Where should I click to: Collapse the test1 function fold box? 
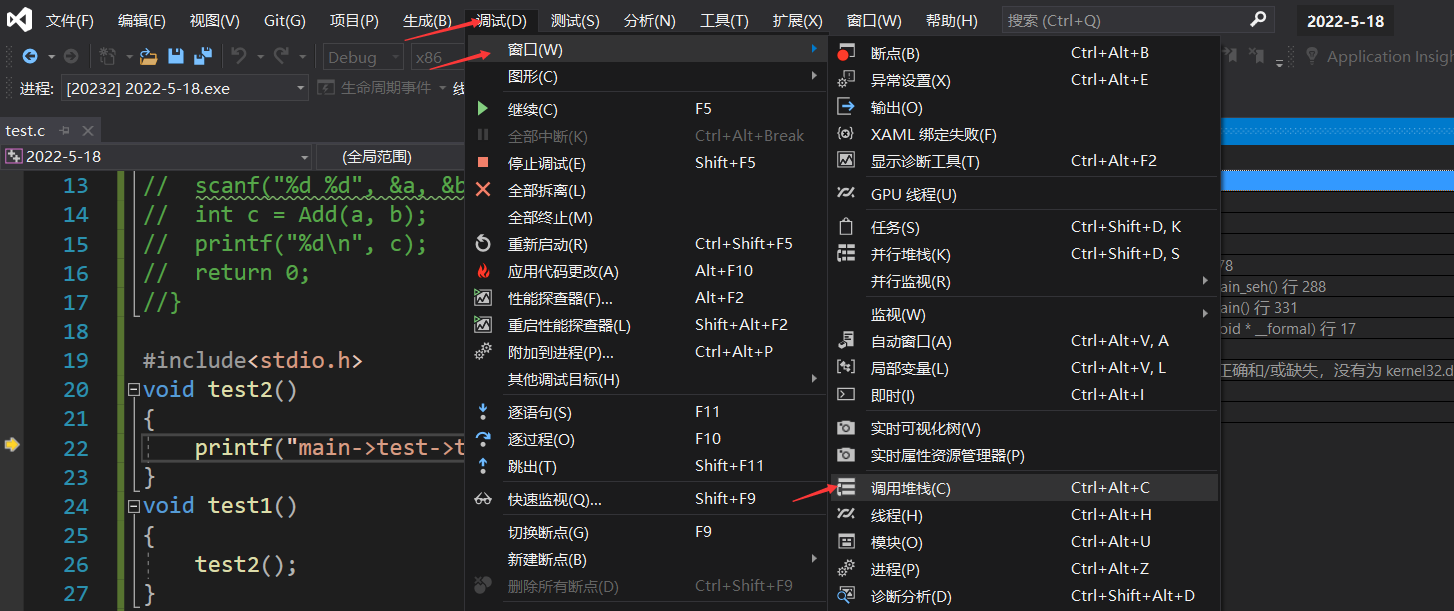[x=134, y=506]
